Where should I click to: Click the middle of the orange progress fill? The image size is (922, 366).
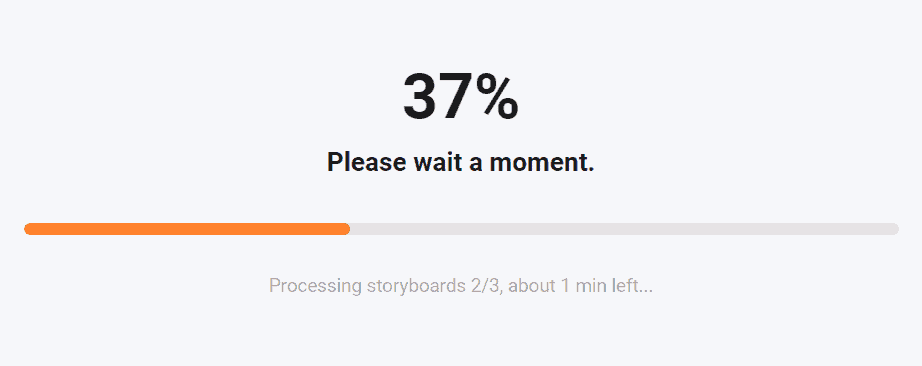(x=187, y=229)
